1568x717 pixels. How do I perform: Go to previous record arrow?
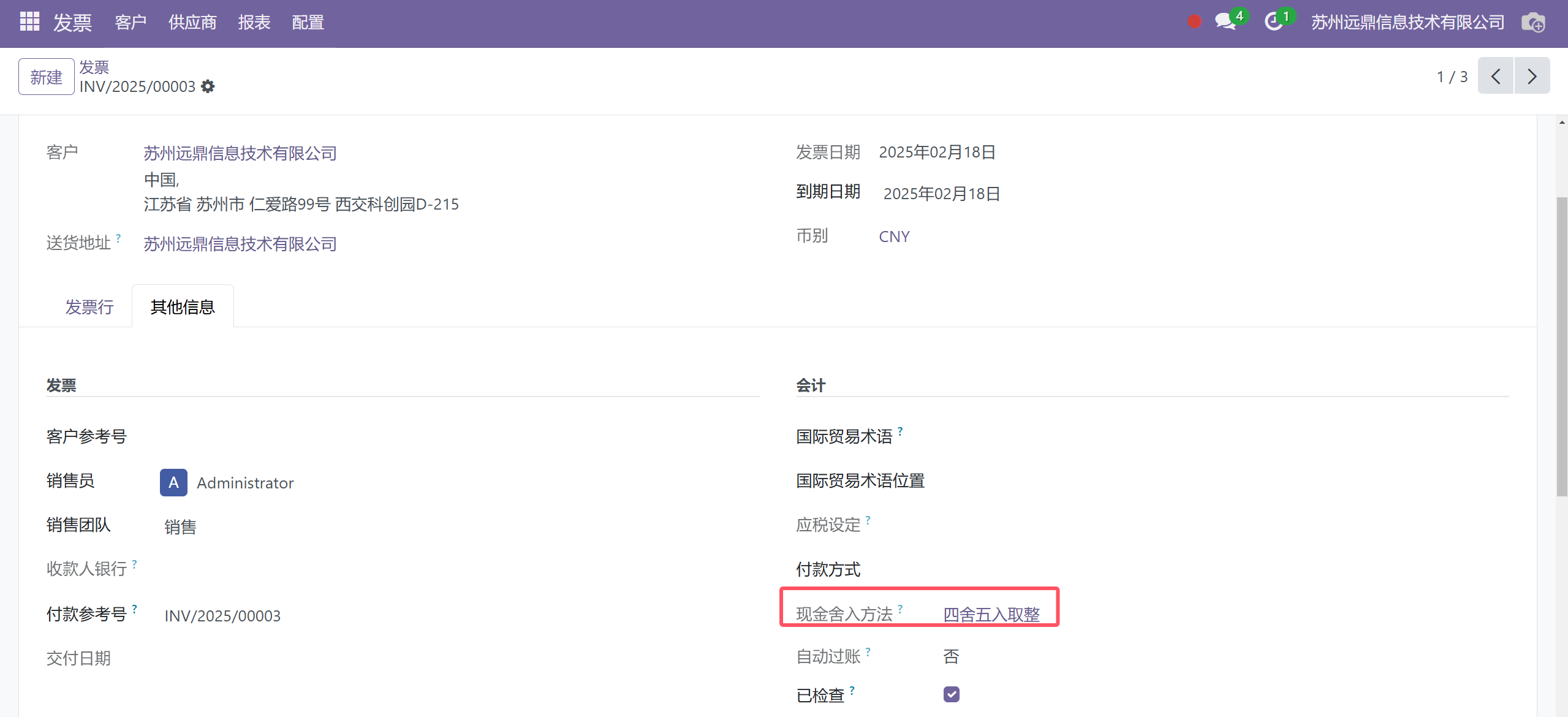coord(1496,77)
